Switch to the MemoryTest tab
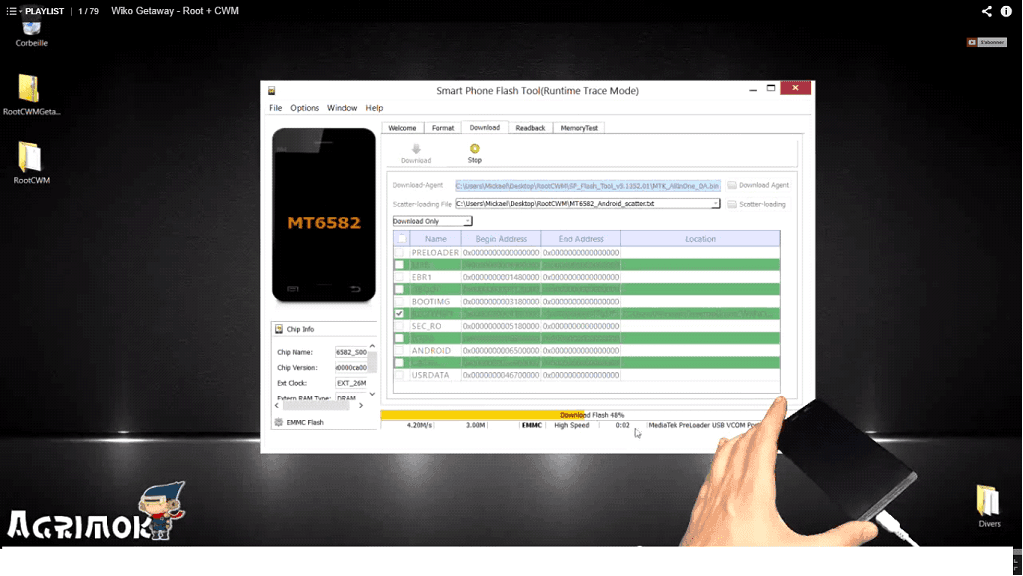1023x576 pixels. pyautogui.click(x=579, y=128)
